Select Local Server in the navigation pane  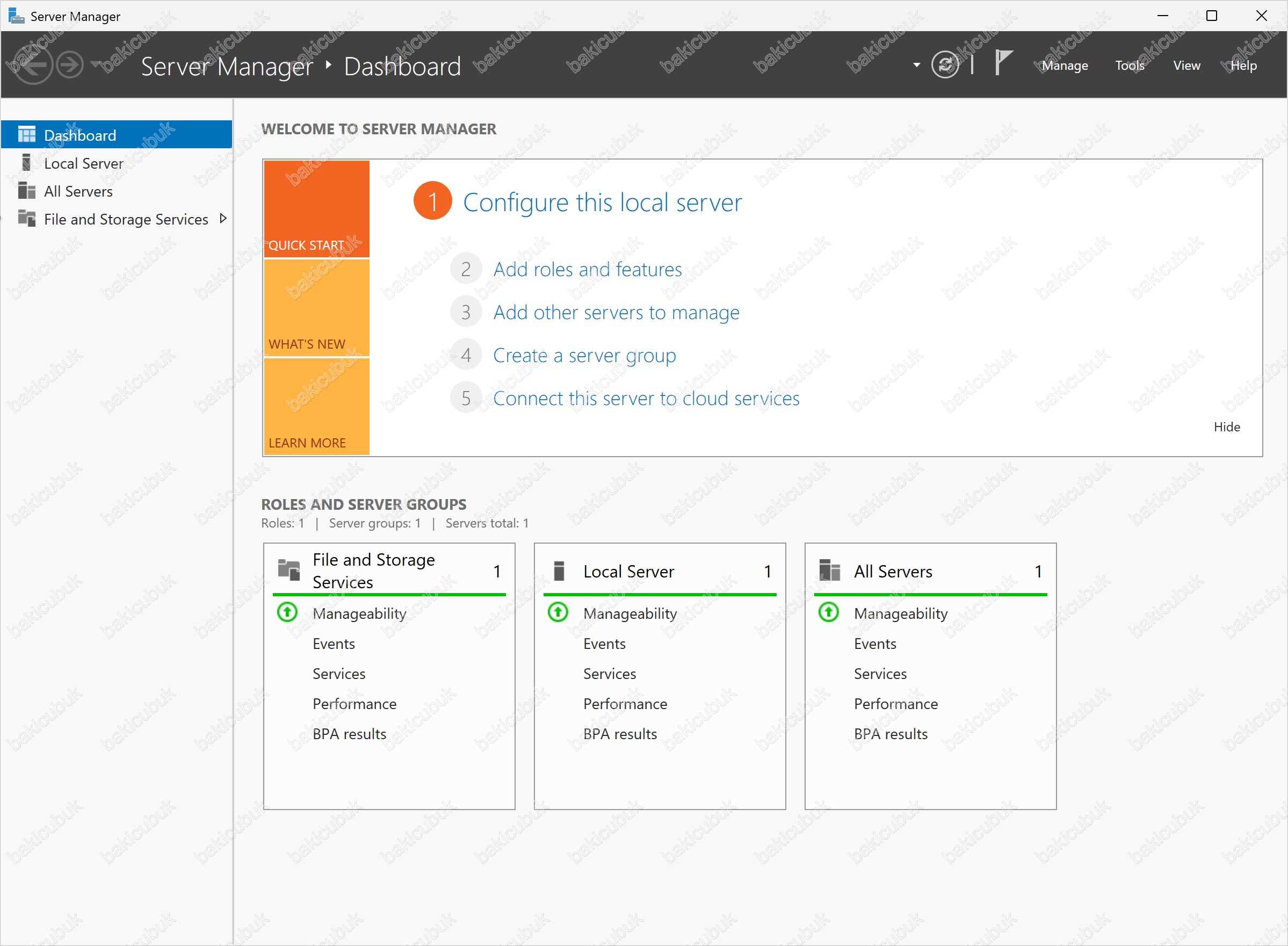pyautogui.click(x=116, y=163)
